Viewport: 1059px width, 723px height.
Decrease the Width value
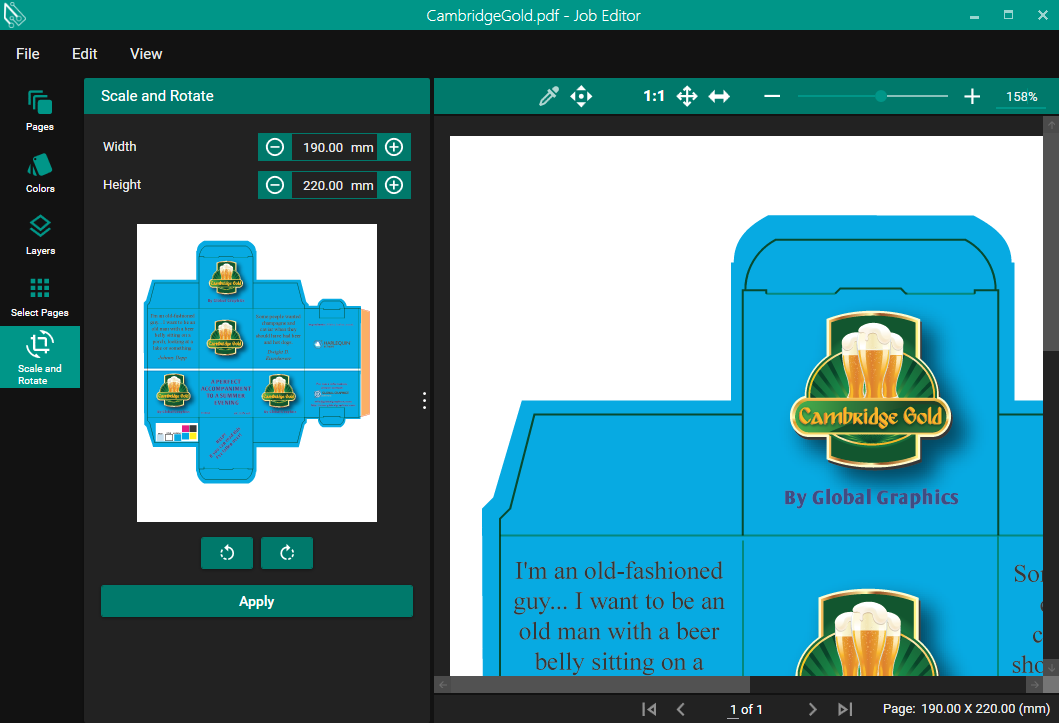click(x=275, y=147)
